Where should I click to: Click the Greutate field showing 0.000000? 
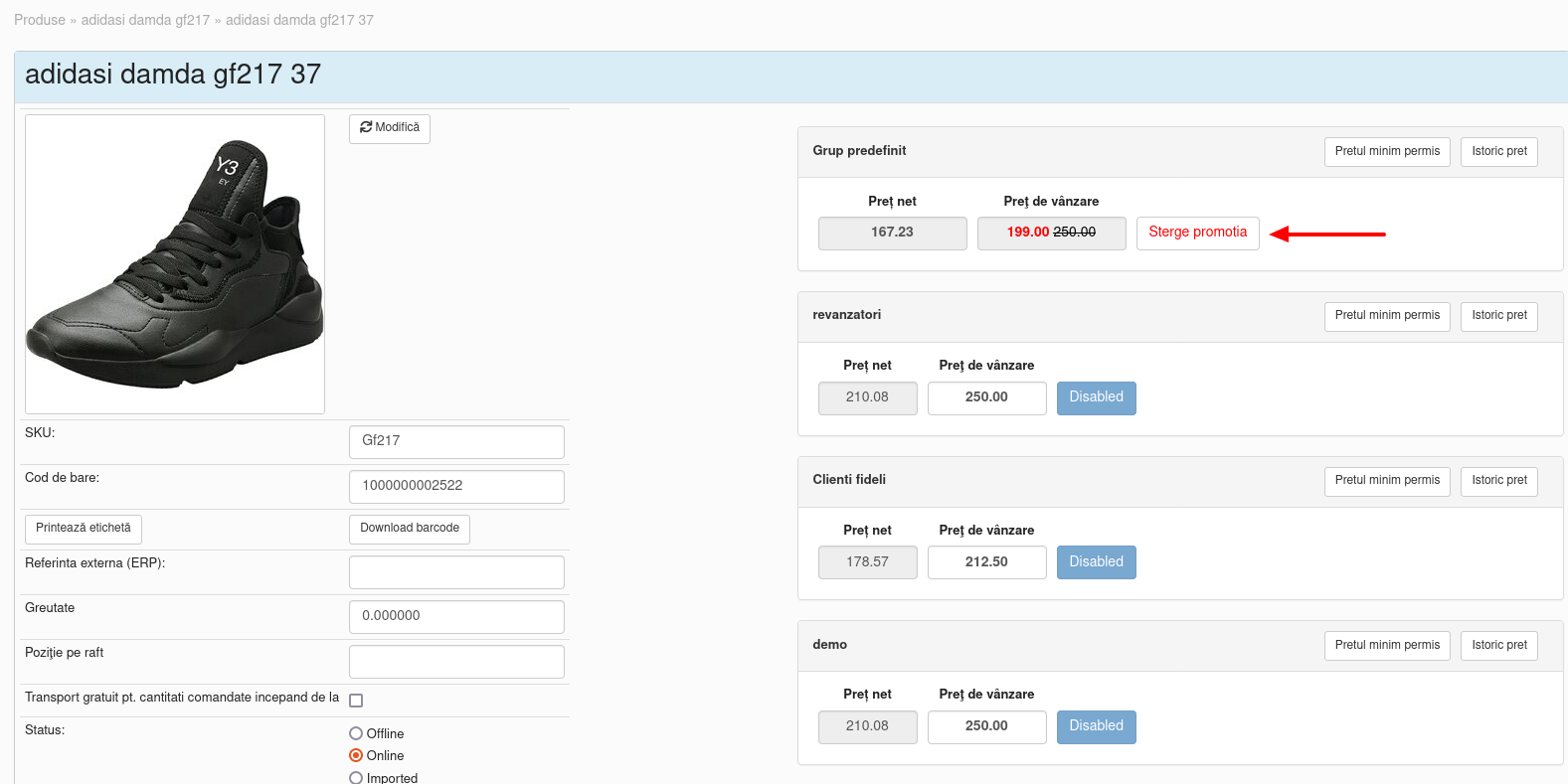(x=456, y=616)
